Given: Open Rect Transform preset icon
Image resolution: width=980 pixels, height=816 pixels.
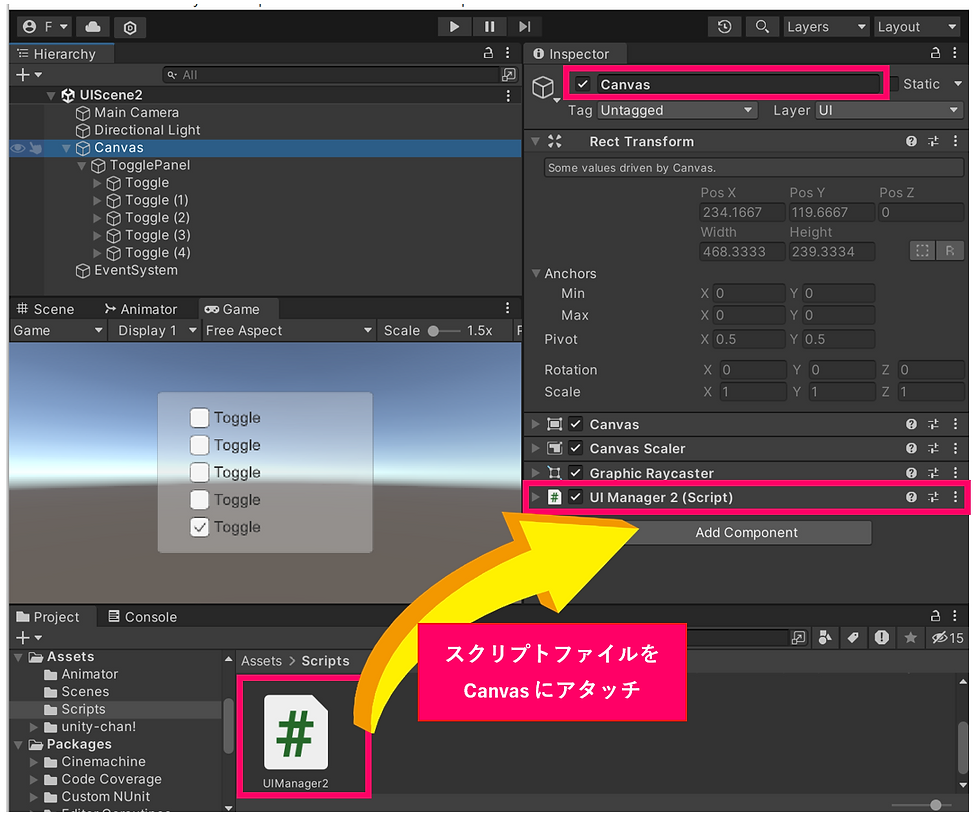Looking at the screenshot, I should [x=933, y=141].
